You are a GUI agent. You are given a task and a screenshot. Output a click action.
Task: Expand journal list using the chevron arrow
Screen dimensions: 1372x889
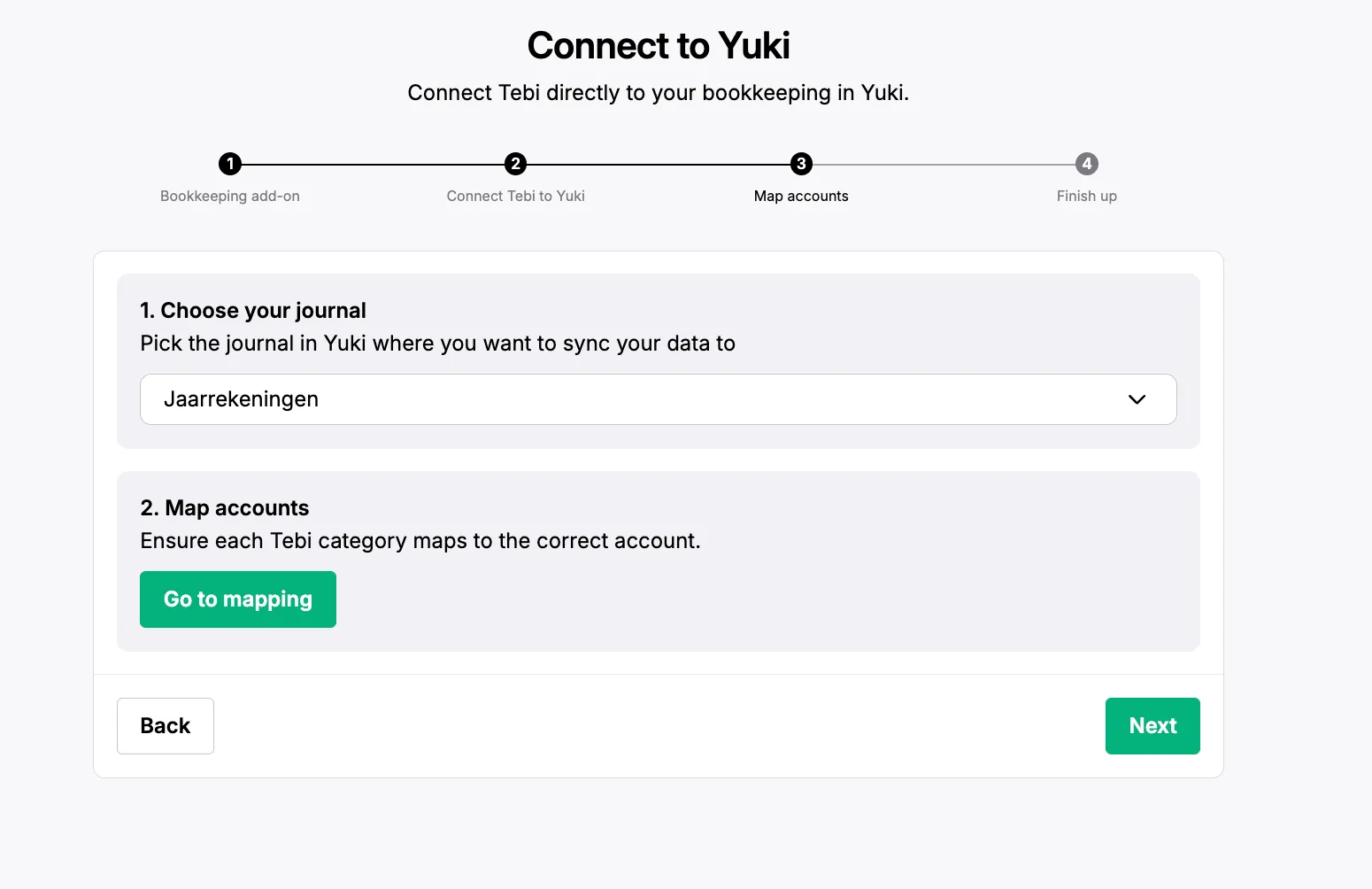[1137, 399]
